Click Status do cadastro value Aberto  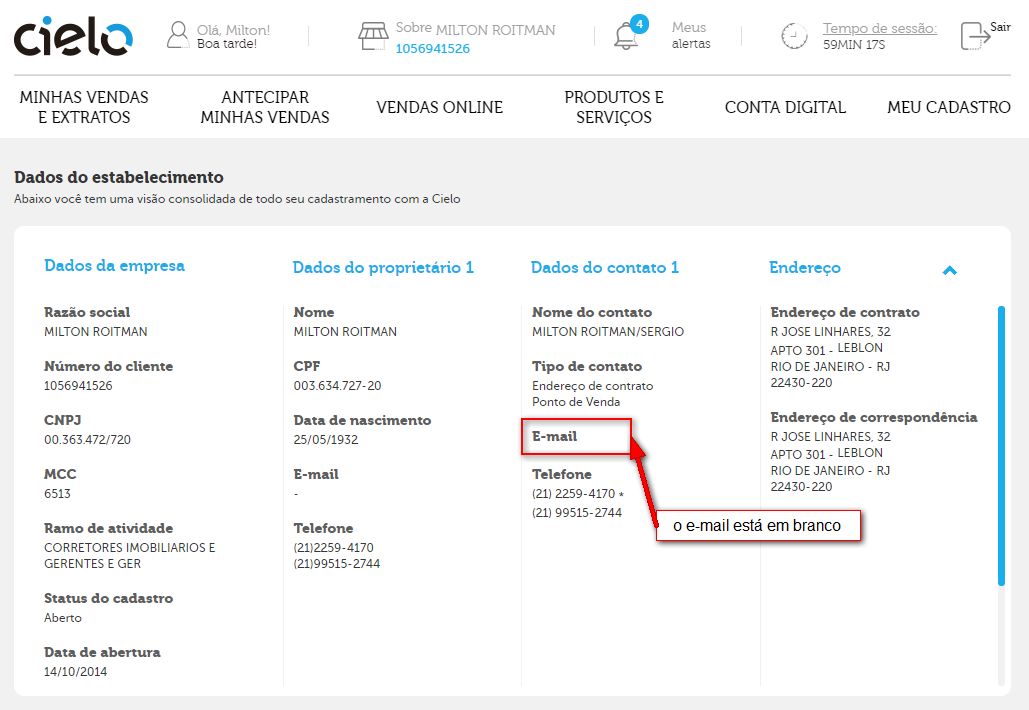pyautogui.click(x=63, y=617)
